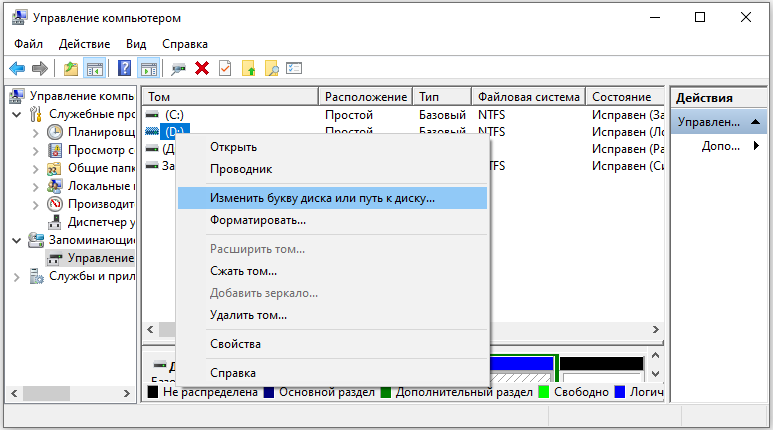The image size is (773, 430).
Task: Expand the Дополнительные действия arrow in Actions
Action: [x=756, y=146]
